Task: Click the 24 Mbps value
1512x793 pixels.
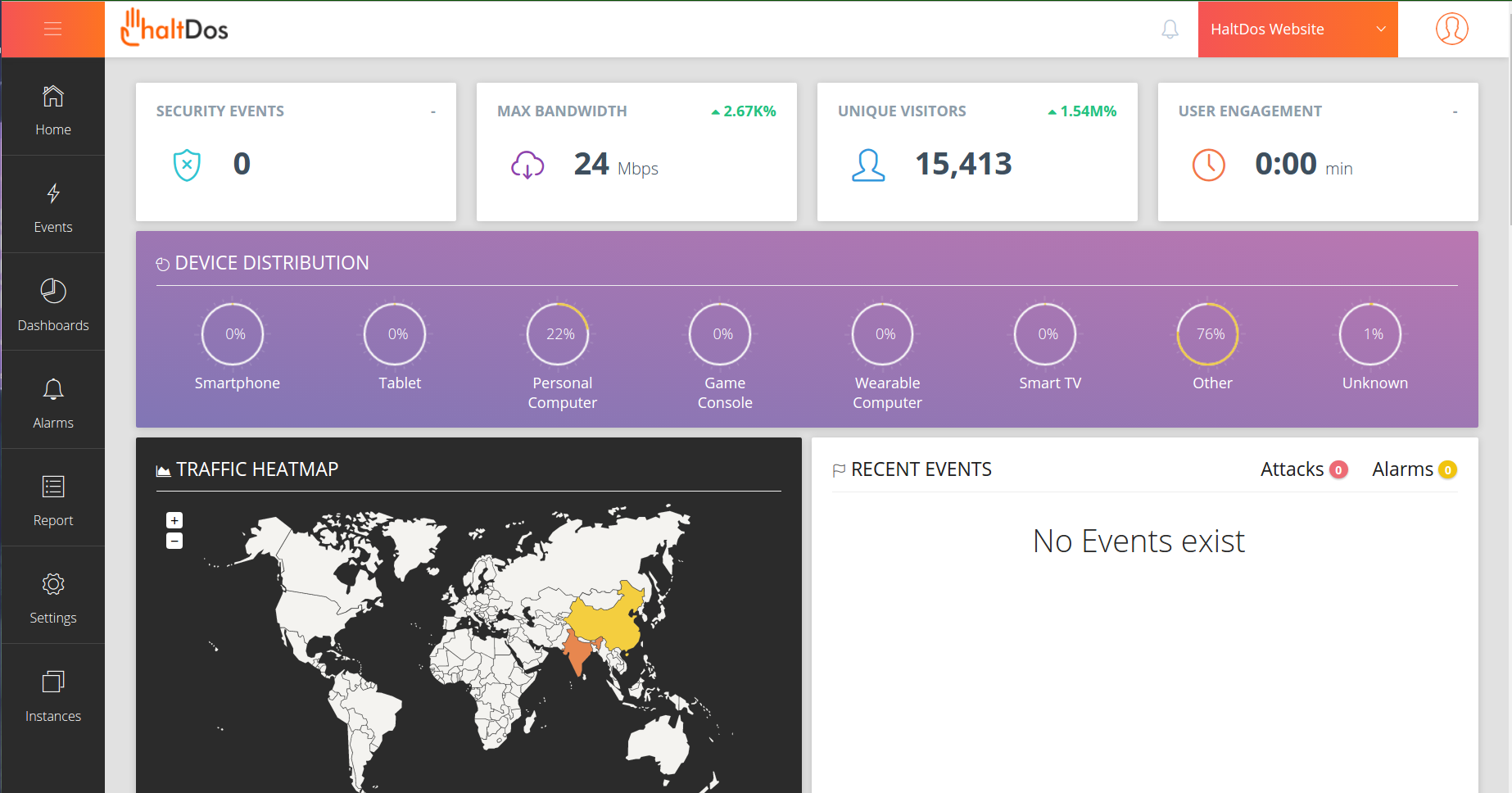Action: pos(616,165)
